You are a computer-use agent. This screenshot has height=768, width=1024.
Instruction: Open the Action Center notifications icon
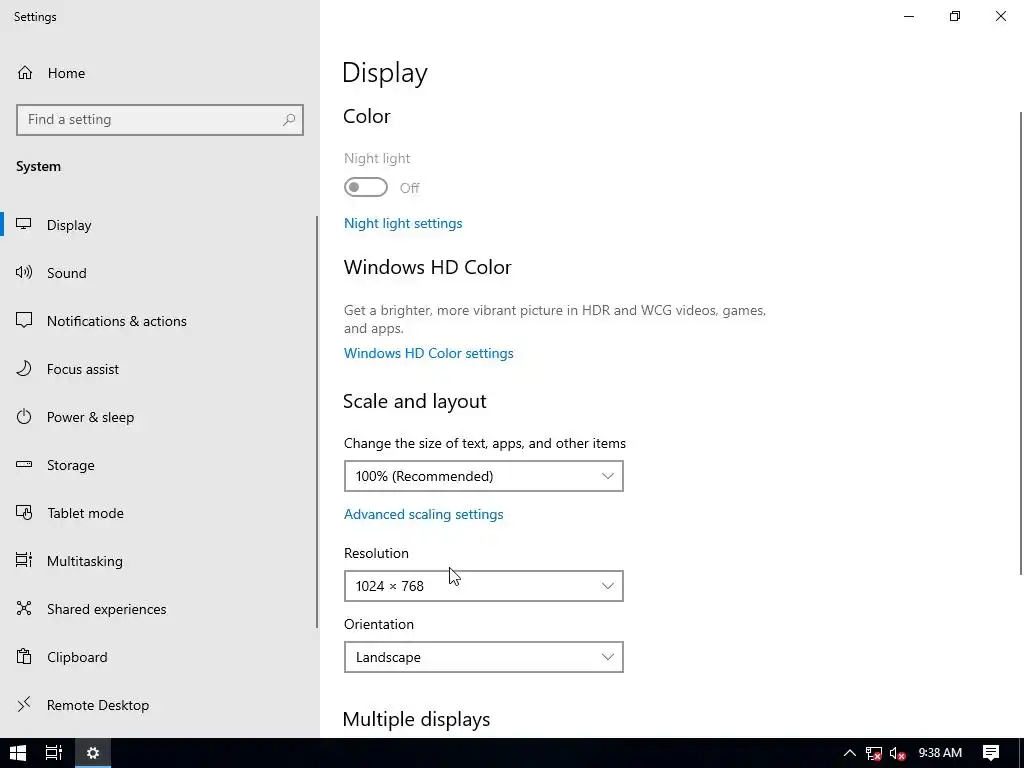[x=991, y=753]
